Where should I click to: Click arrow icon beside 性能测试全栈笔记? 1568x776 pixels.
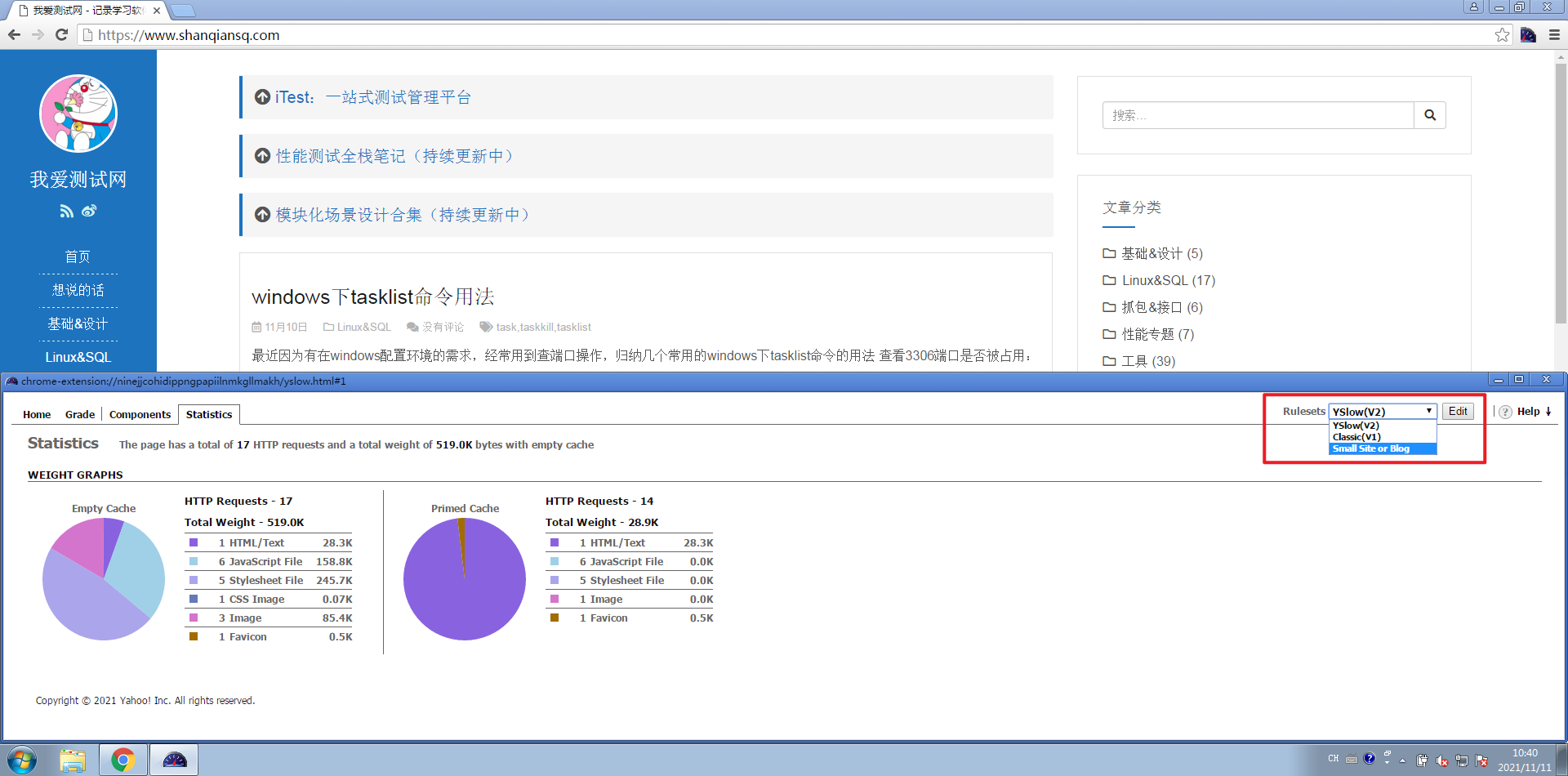[x=262, y=156]
